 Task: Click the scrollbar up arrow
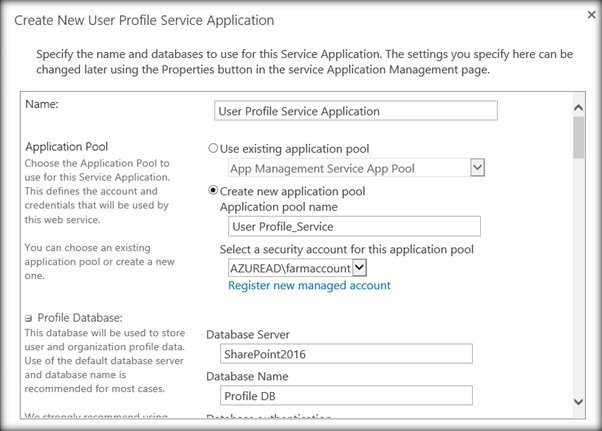(577, 106)
